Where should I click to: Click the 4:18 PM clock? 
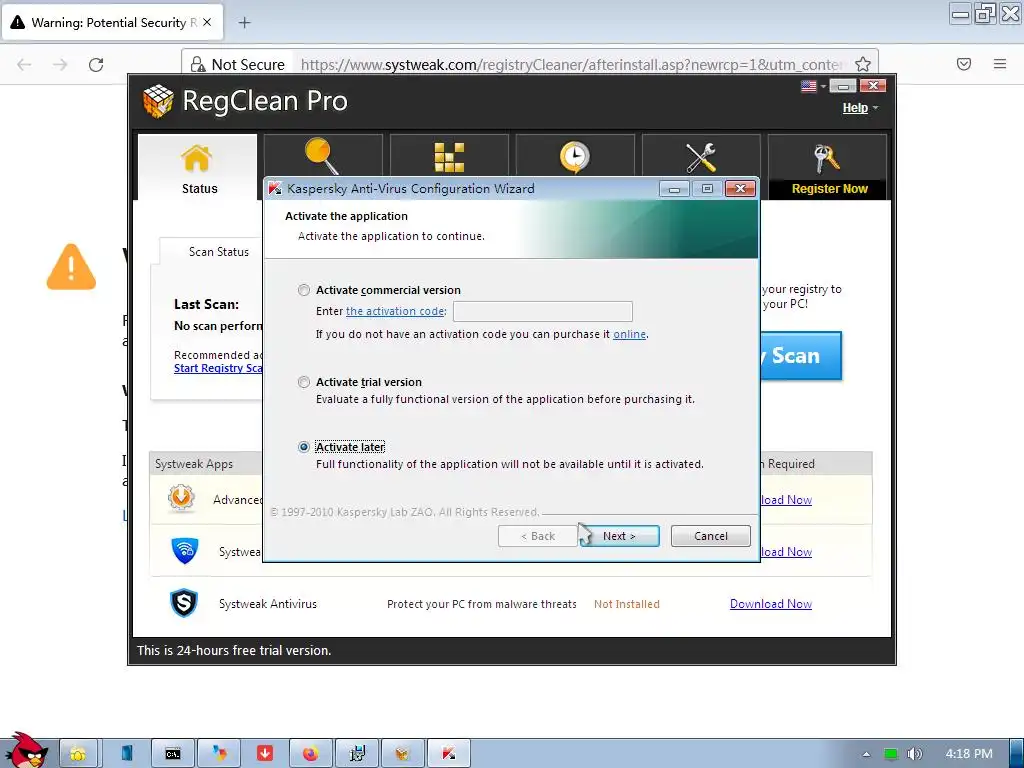click(x=968, y=754)
